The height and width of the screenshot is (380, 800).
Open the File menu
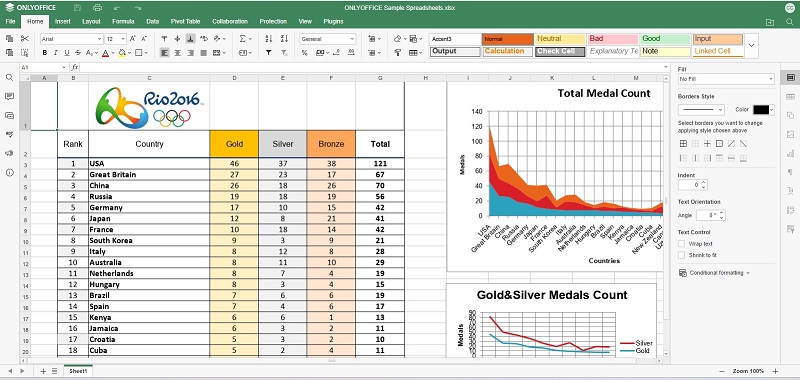(10, 21)
